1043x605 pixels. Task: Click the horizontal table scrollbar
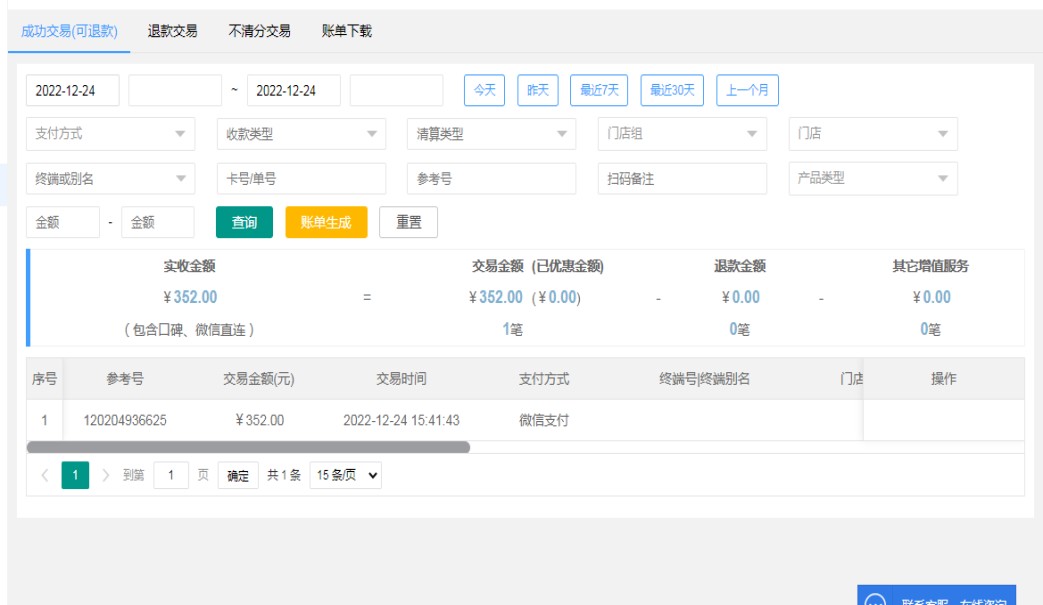[248, 447]
